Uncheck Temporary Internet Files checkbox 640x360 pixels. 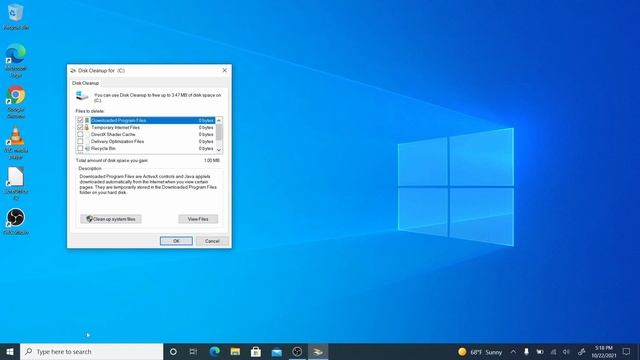80,127
